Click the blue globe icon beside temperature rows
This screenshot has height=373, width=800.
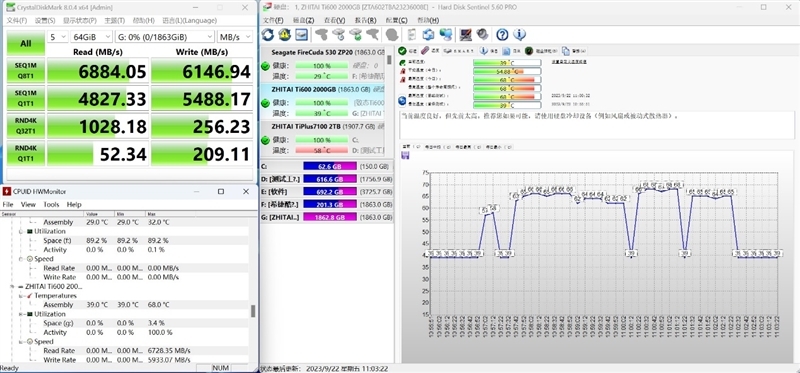402,101
